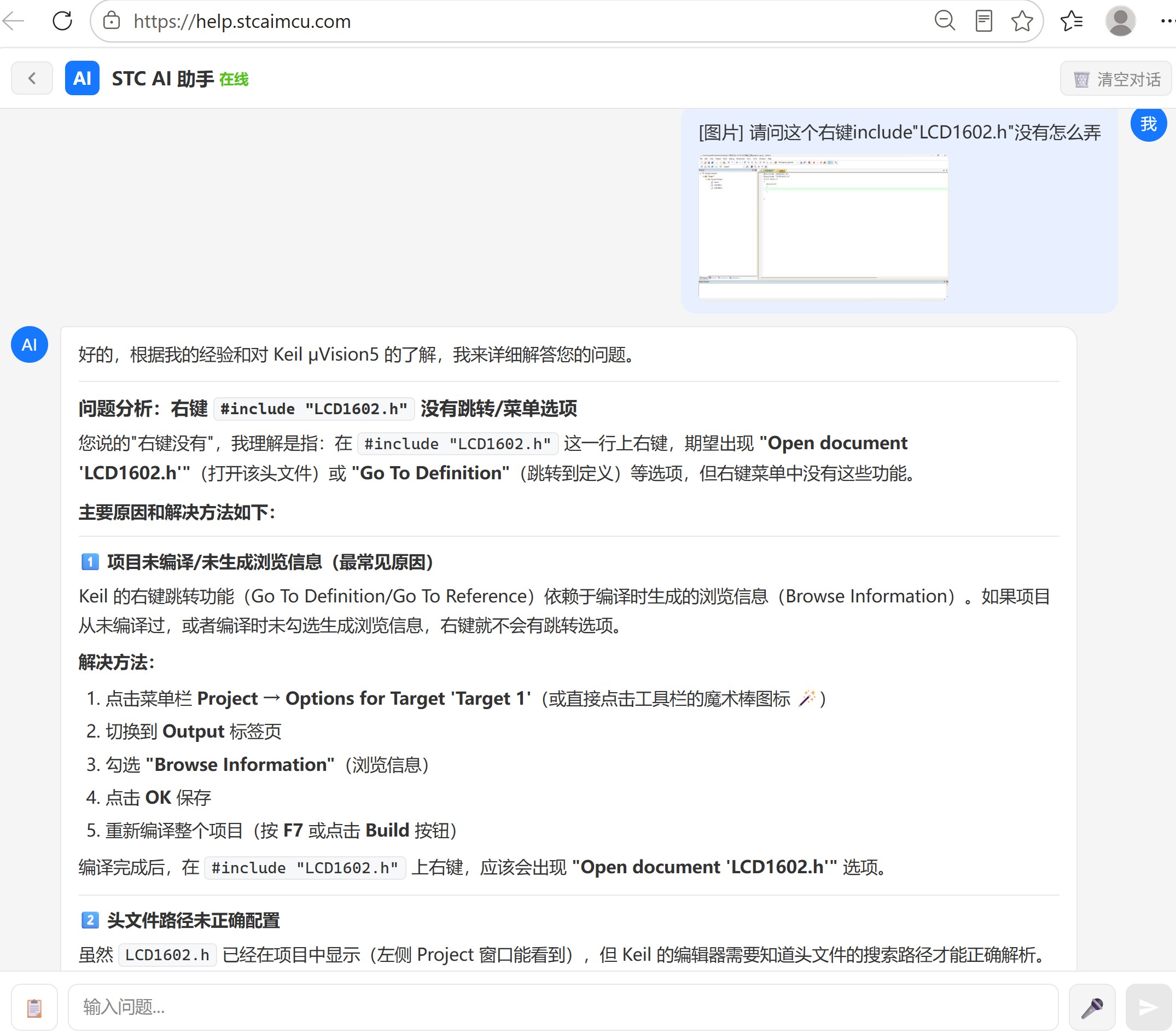Open the favorites list icon
Viewport: 1176px width, 1033px height.
coord(1072,21)
